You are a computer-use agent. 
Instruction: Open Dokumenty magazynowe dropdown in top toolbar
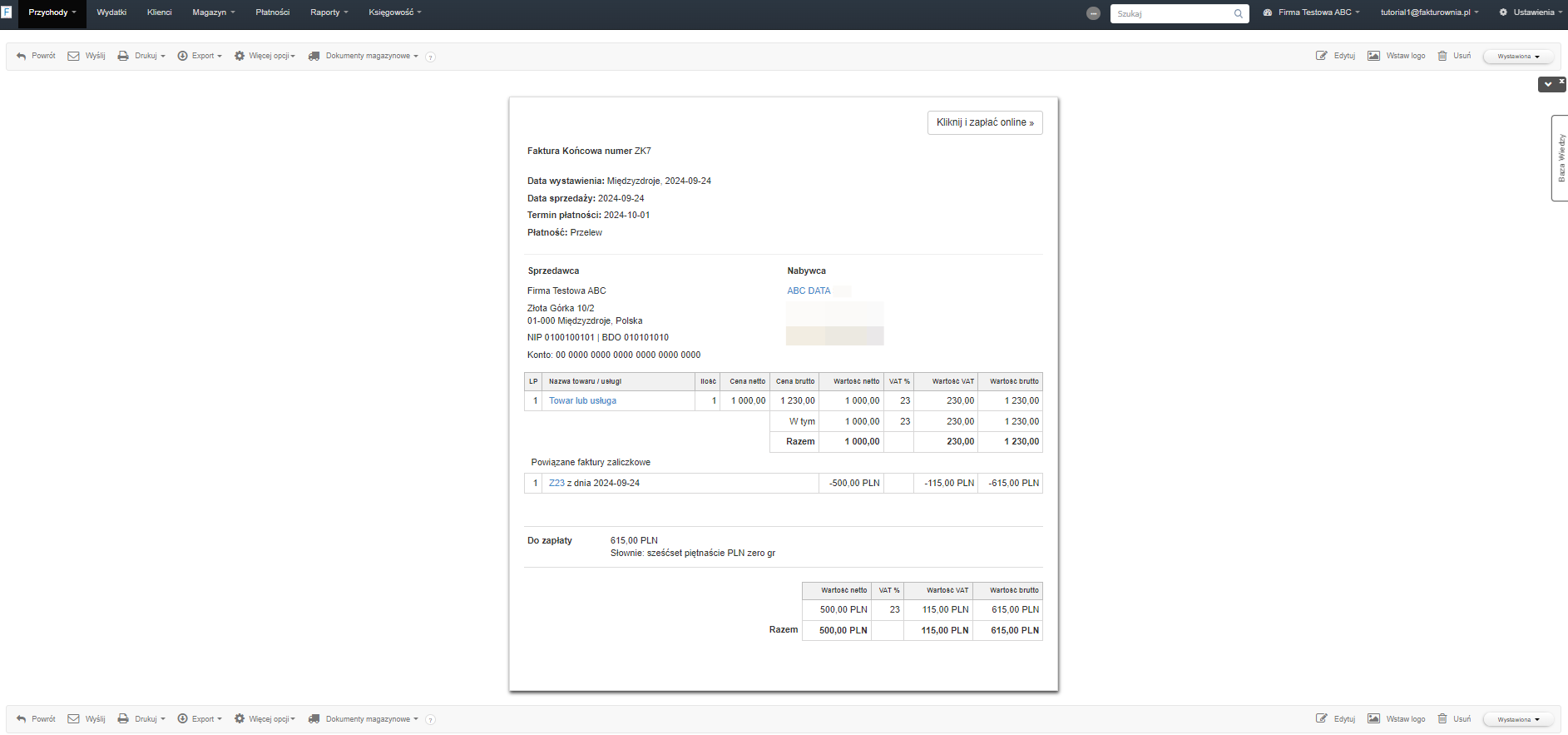tap(364, 56)
